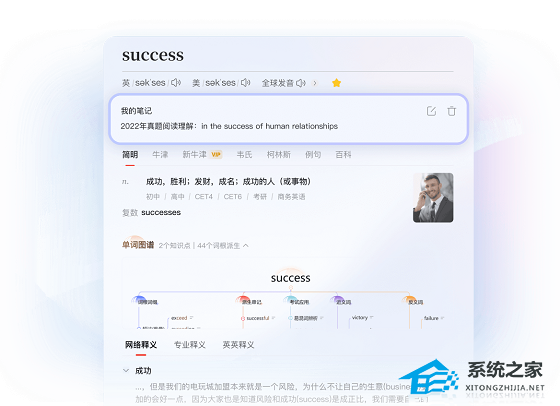The height and width of the screenshot is (406, 560).
Task: Edit my note with the pencil icon
Action: tap(431, 111)
